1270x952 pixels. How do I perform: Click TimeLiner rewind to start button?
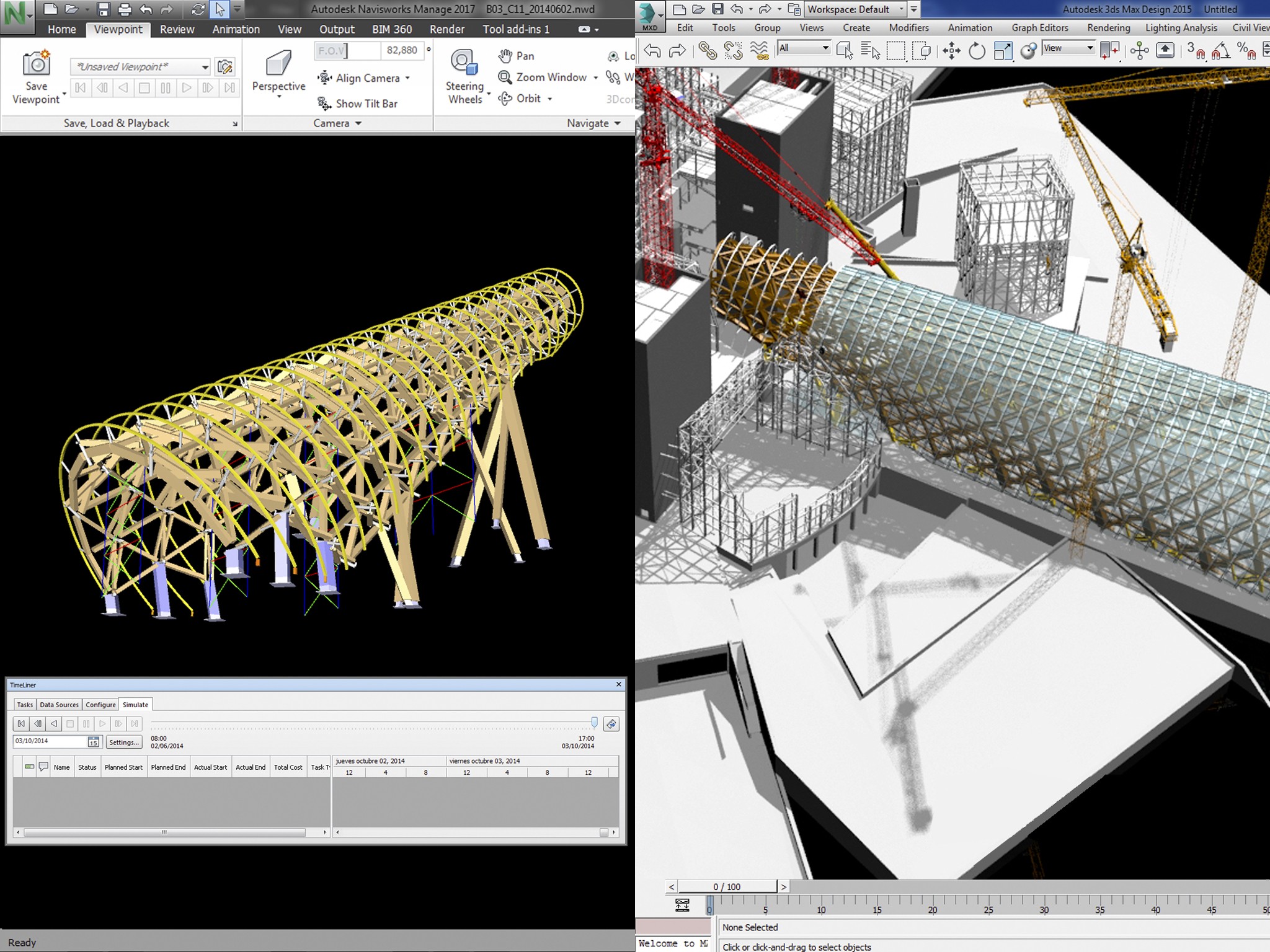tap(21, 723)
